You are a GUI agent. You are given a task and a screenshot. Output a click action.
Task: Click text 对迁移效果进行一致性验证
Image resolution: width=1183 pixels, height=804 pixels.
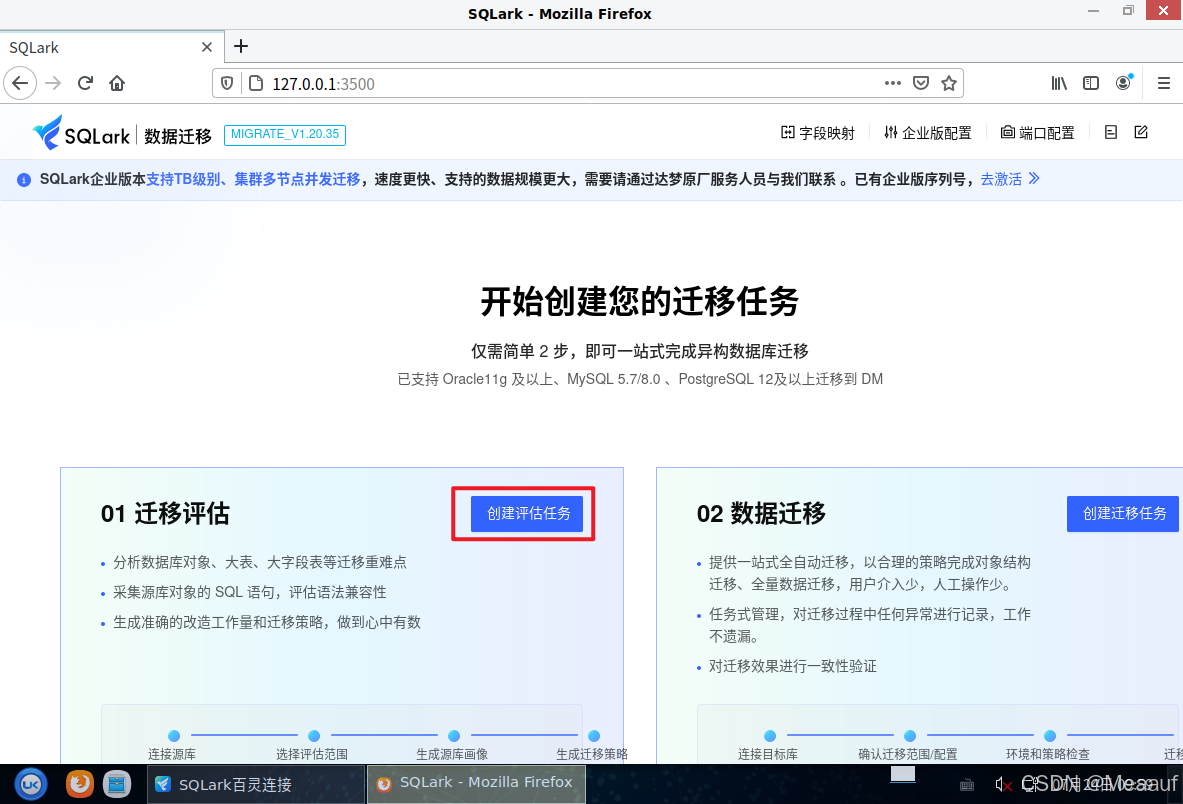792,667
